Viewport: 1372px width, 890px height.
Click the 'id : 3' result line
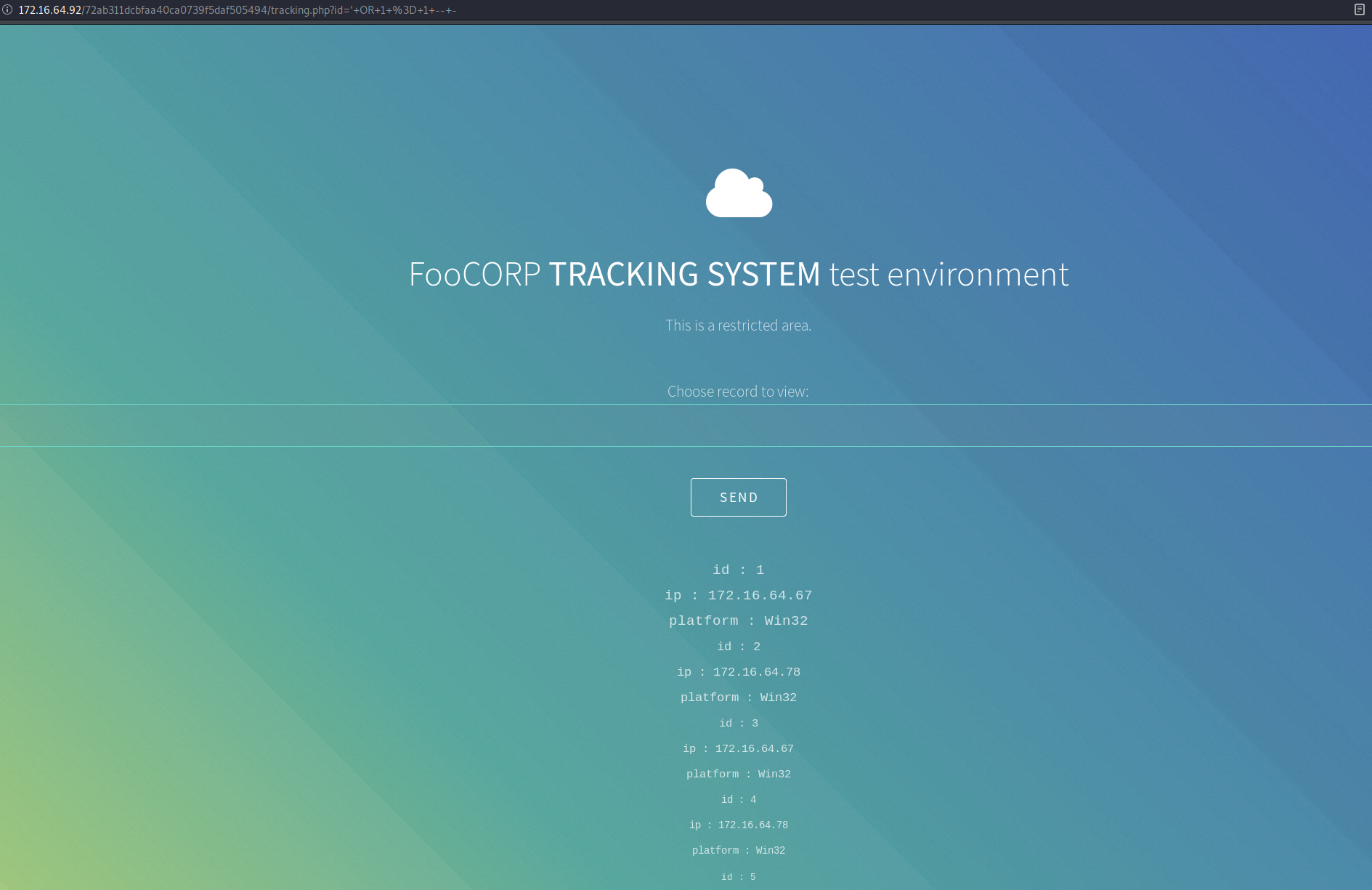(x=738, y=723)
